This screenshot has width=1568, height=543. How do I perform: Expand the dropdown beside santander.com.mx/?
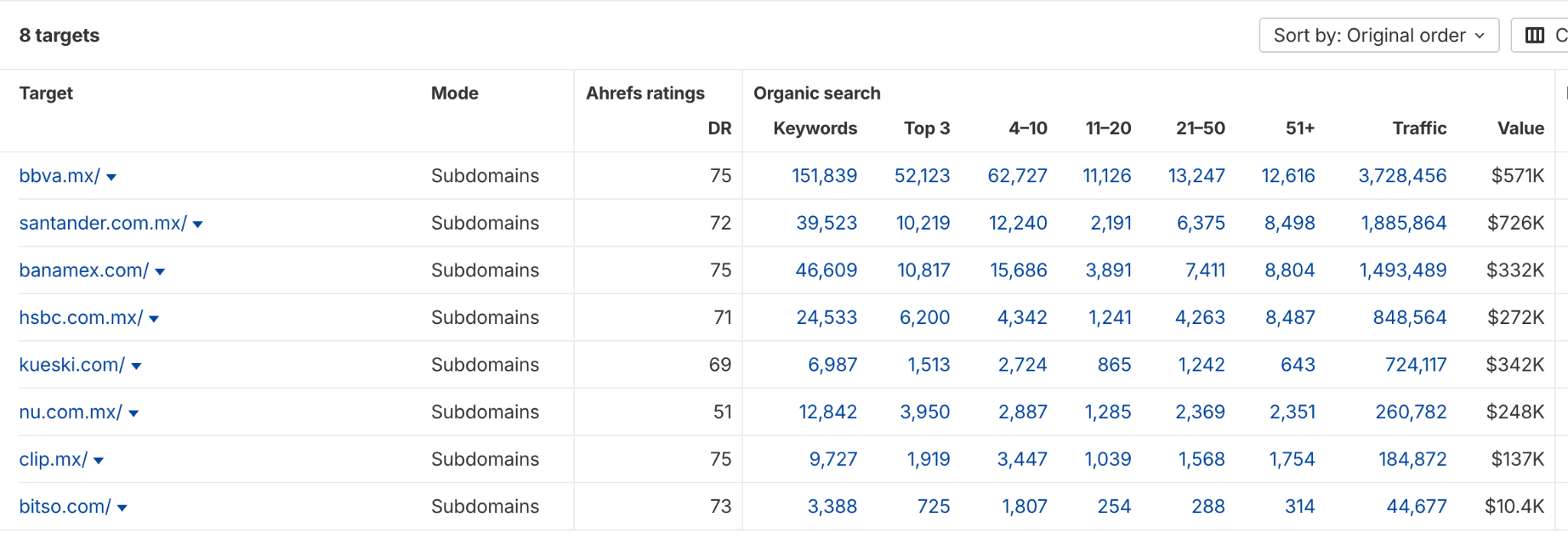(x=198, y=224)
